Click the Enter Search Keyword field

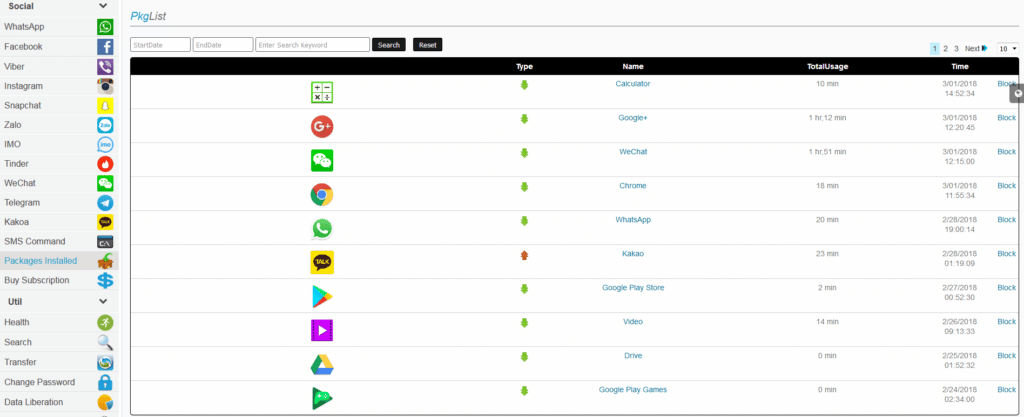313,44
